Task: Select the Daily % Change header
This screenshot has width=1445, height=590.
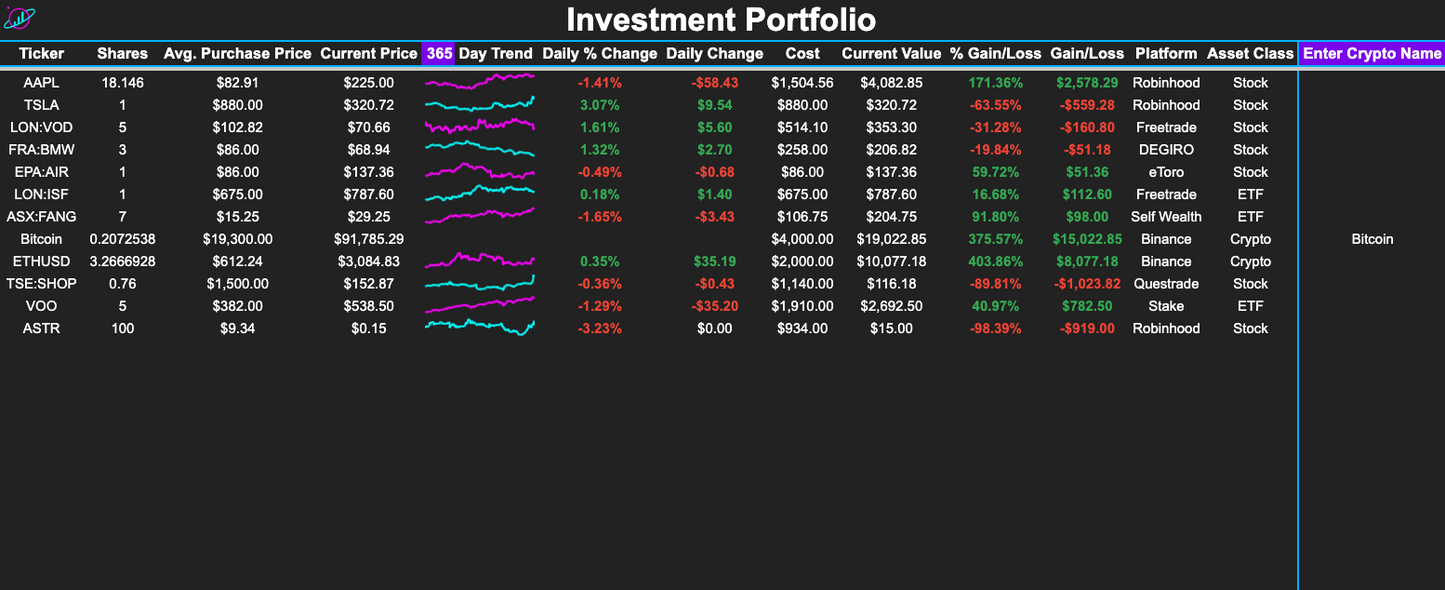Action: pos(599,53)
